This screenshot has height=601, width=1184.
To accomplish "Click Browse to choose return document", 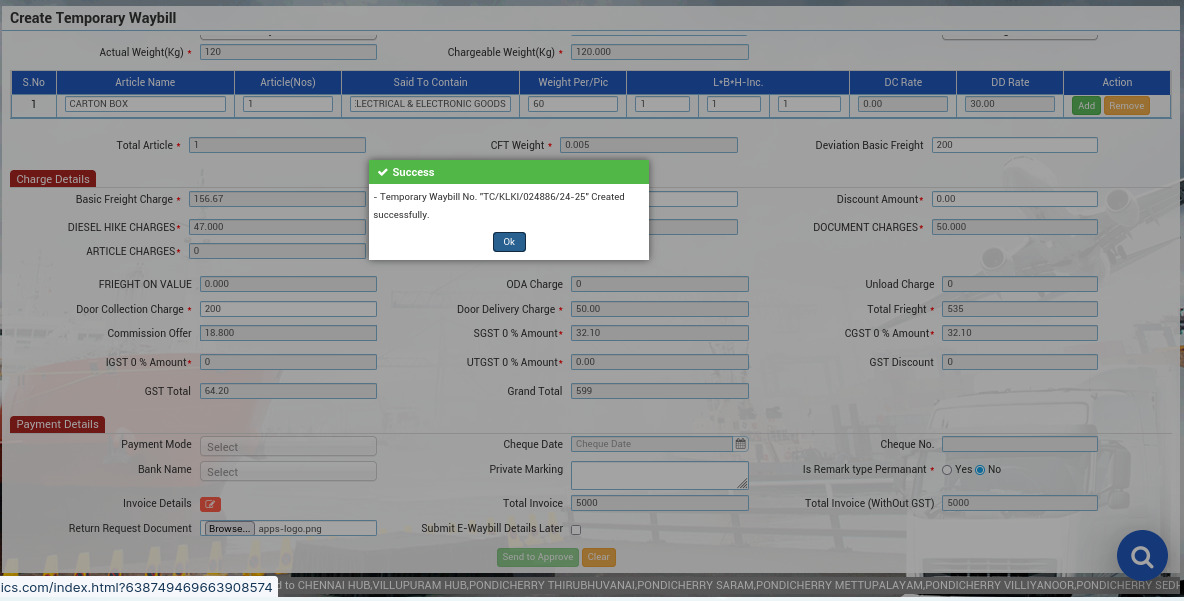I will (x=230, y=529).
